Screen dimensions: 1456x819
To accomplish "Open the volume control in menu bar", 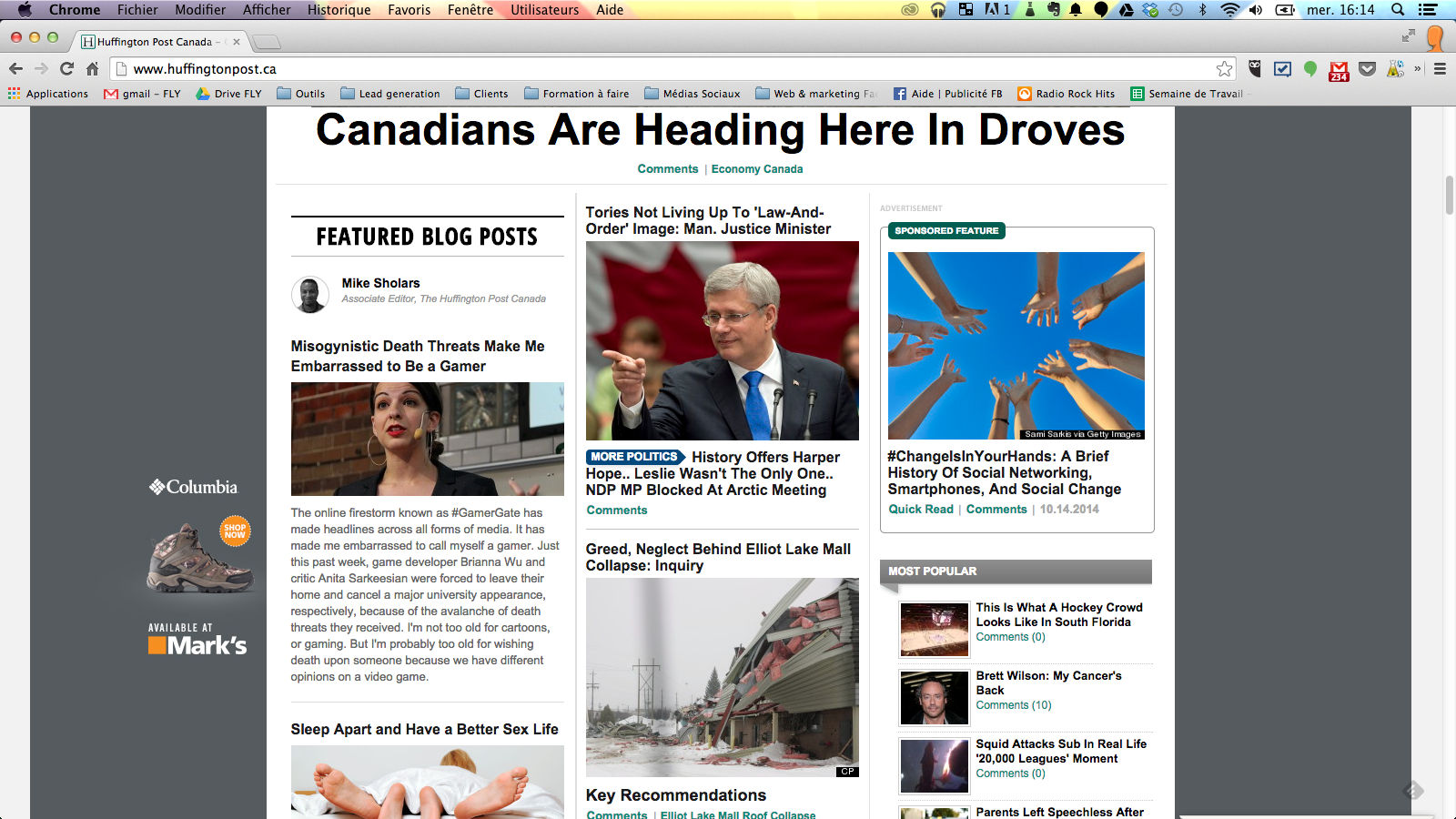I will coord(1256,10).
